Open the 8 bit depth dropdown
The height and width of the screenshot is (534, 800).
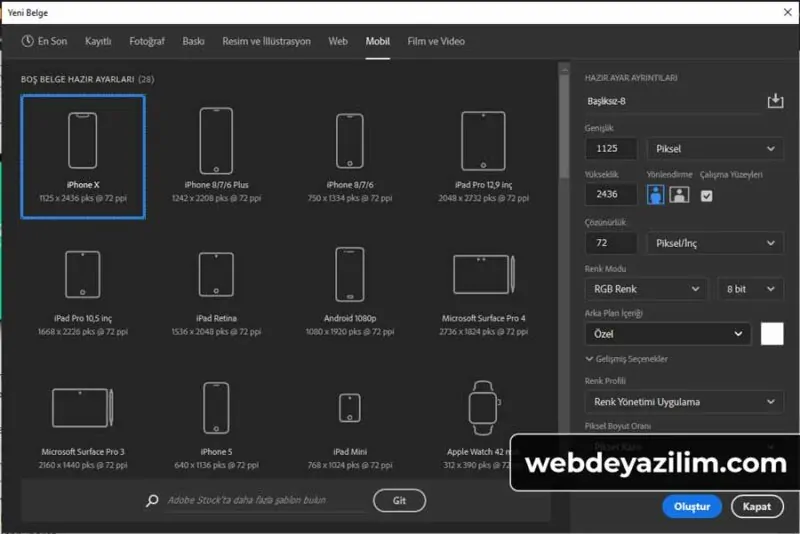coord(750,289)
